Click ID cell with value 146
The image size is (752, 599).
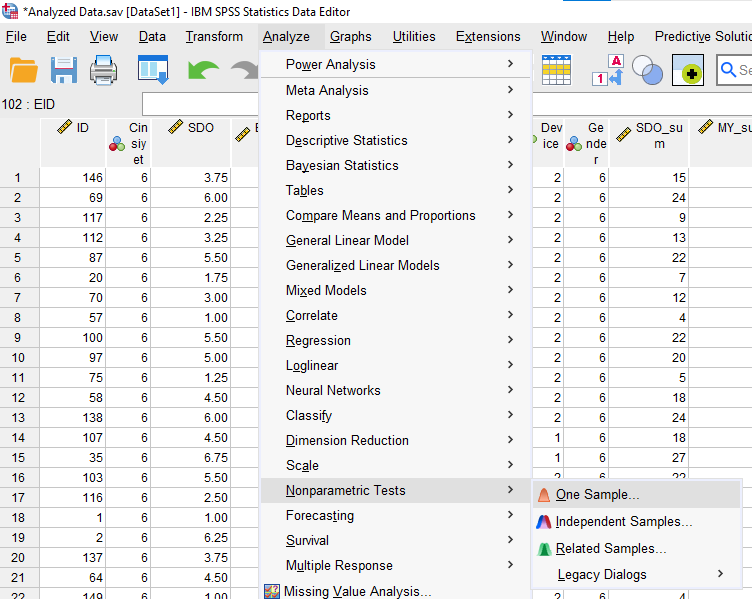(x=72, y=178)
